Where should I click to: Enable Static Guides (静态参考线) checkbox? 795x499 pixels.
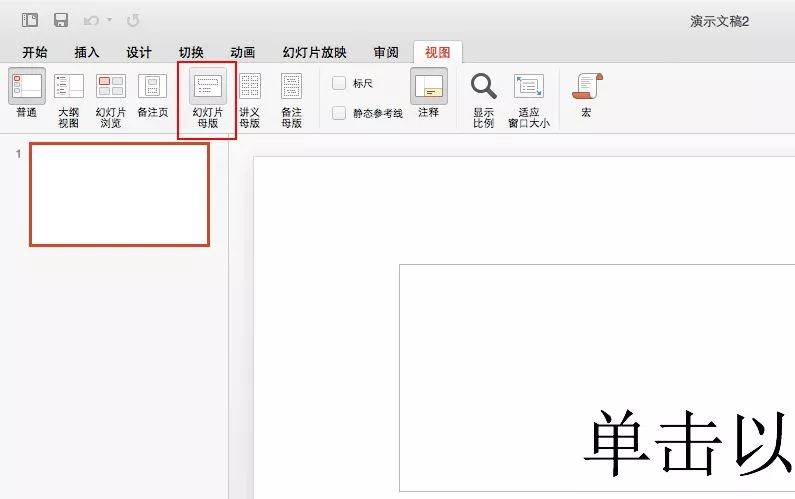pos(340,113)
